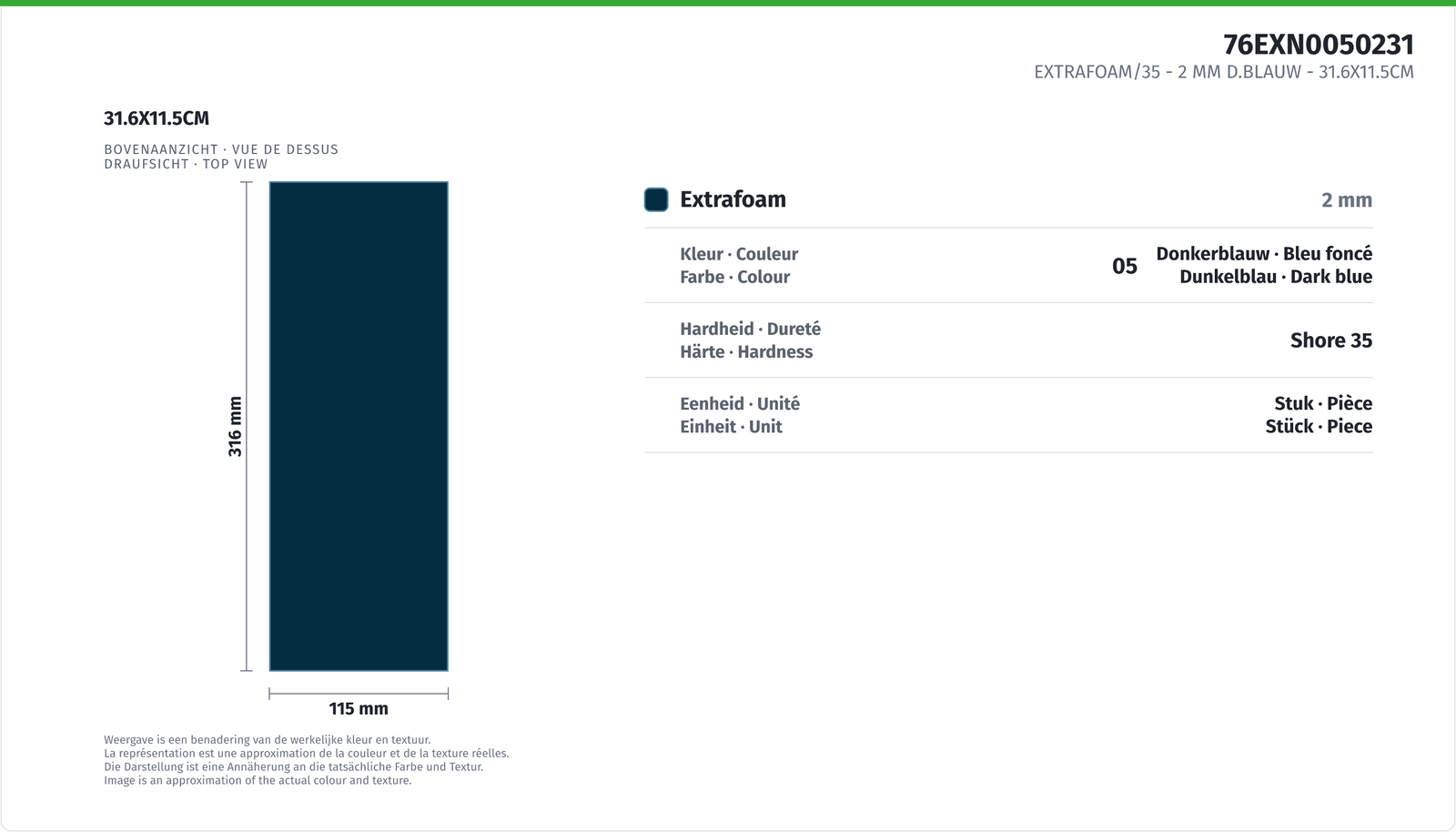Click the Donkerblauw · Bleu foncé color name
The width and height of the screenshot is (1456, 832).
point(1264,254)
